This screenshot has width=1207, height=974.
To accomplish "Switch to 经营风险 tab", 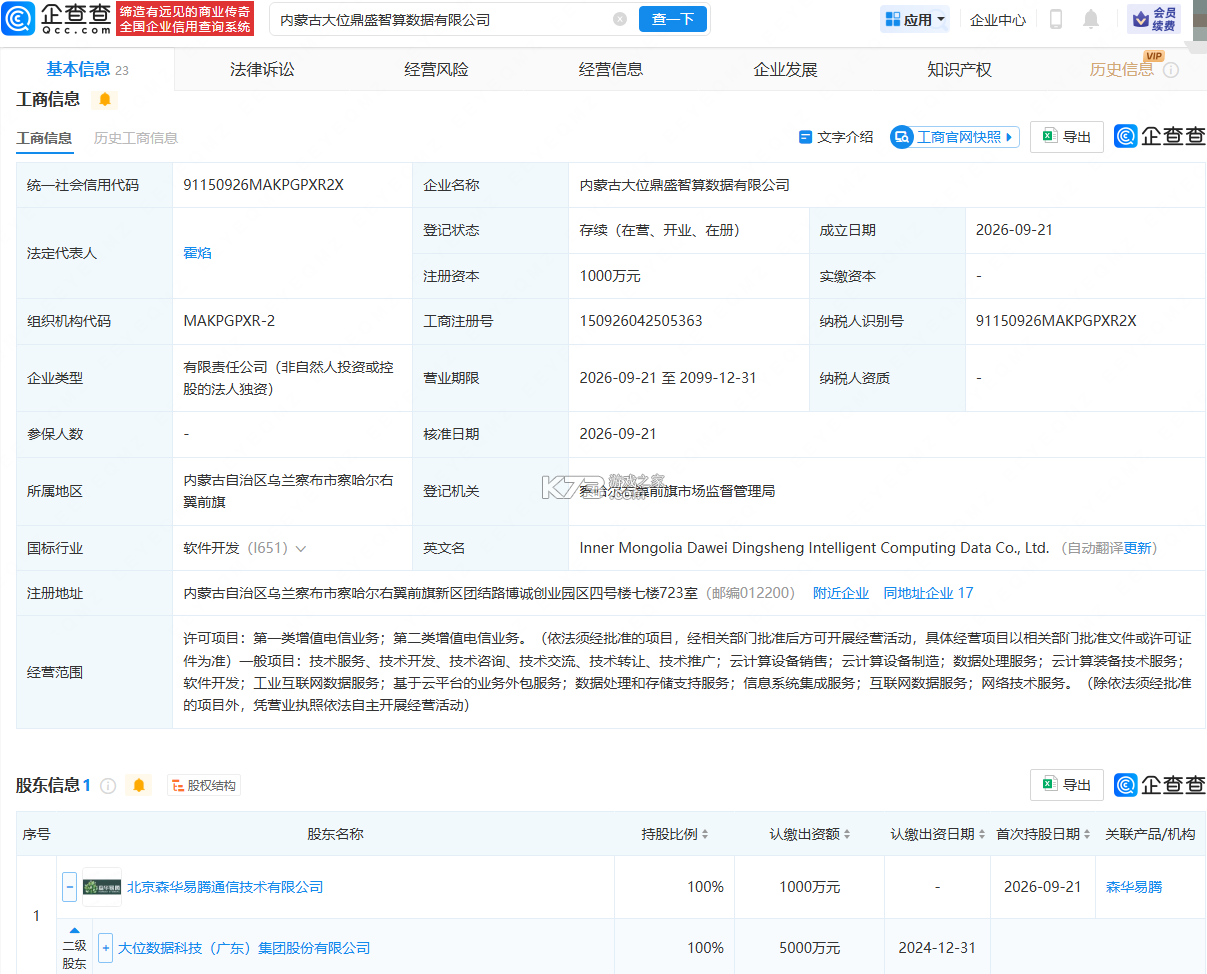I will click(x=436, y=69).
